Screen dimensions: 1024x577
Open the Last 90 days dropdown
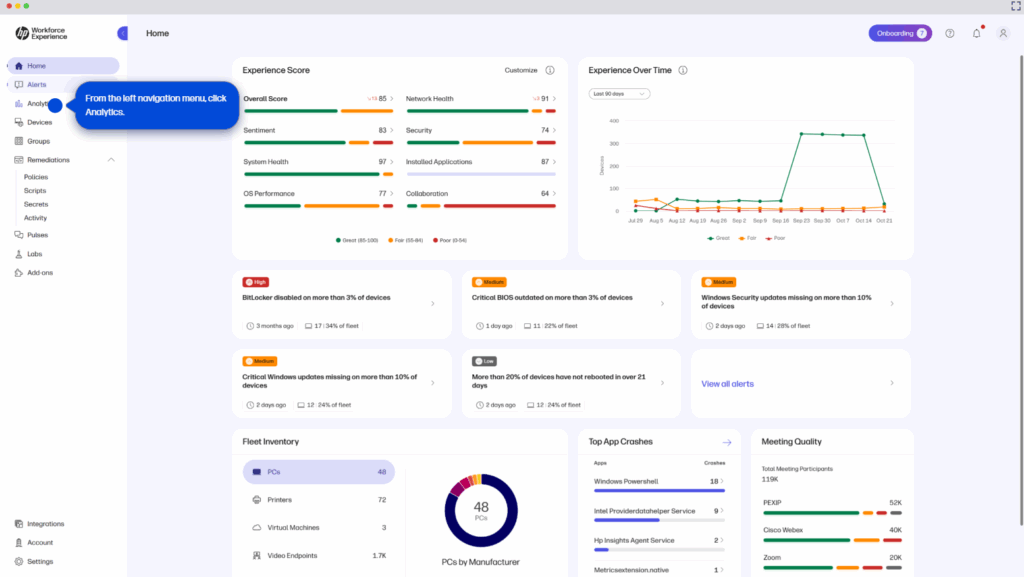618,92
